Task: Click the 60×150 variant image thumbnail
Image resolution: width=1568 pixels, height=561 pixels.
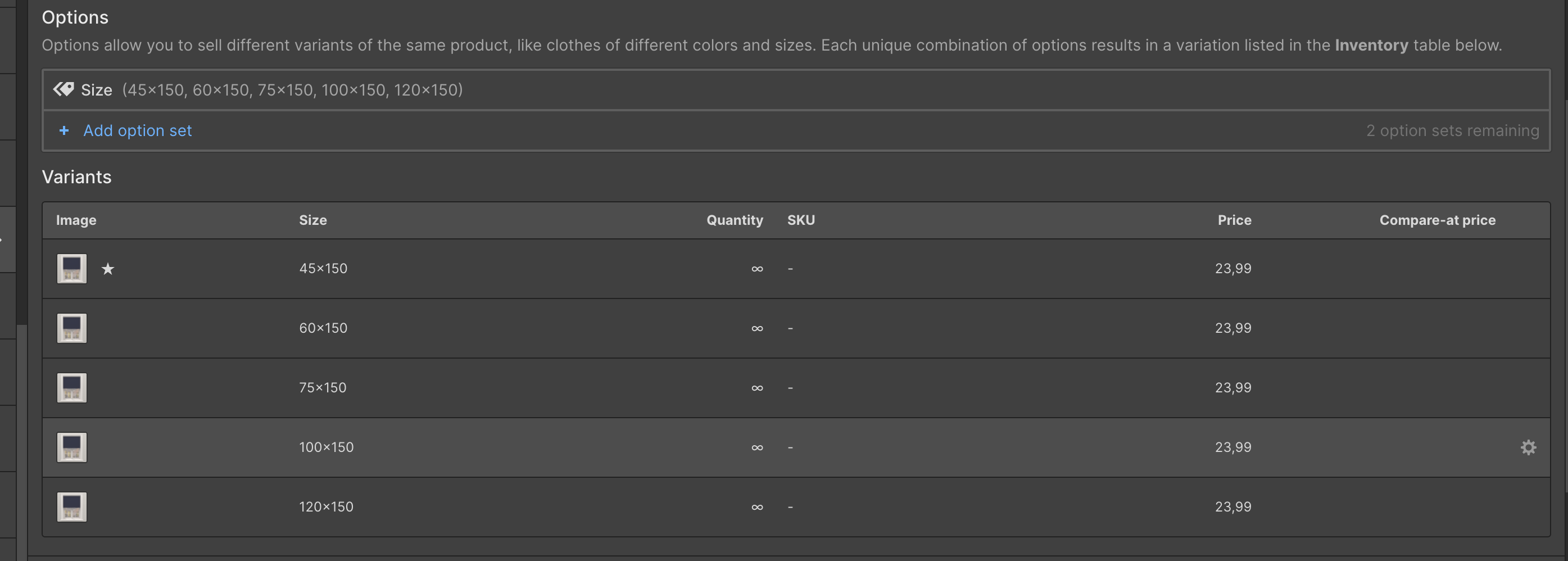Action: 72,328
